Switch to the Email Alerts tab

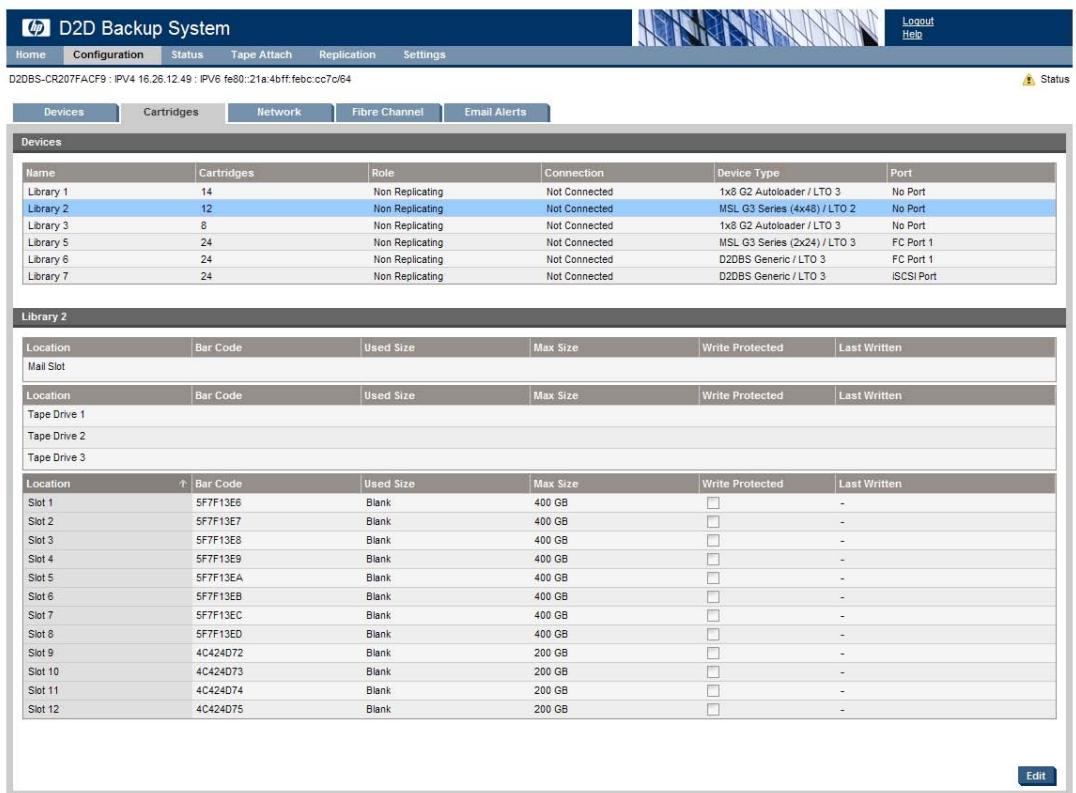pos(495,113)
